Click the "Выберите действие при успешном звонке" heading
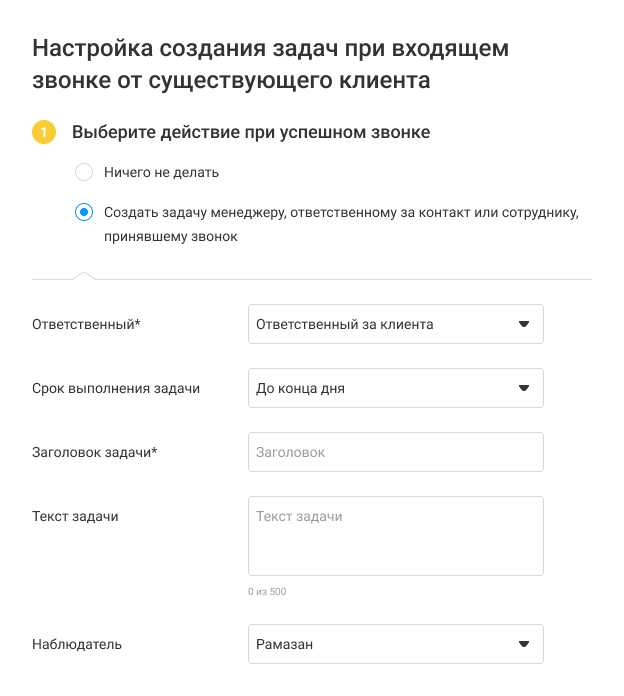 tap(251, 132)
